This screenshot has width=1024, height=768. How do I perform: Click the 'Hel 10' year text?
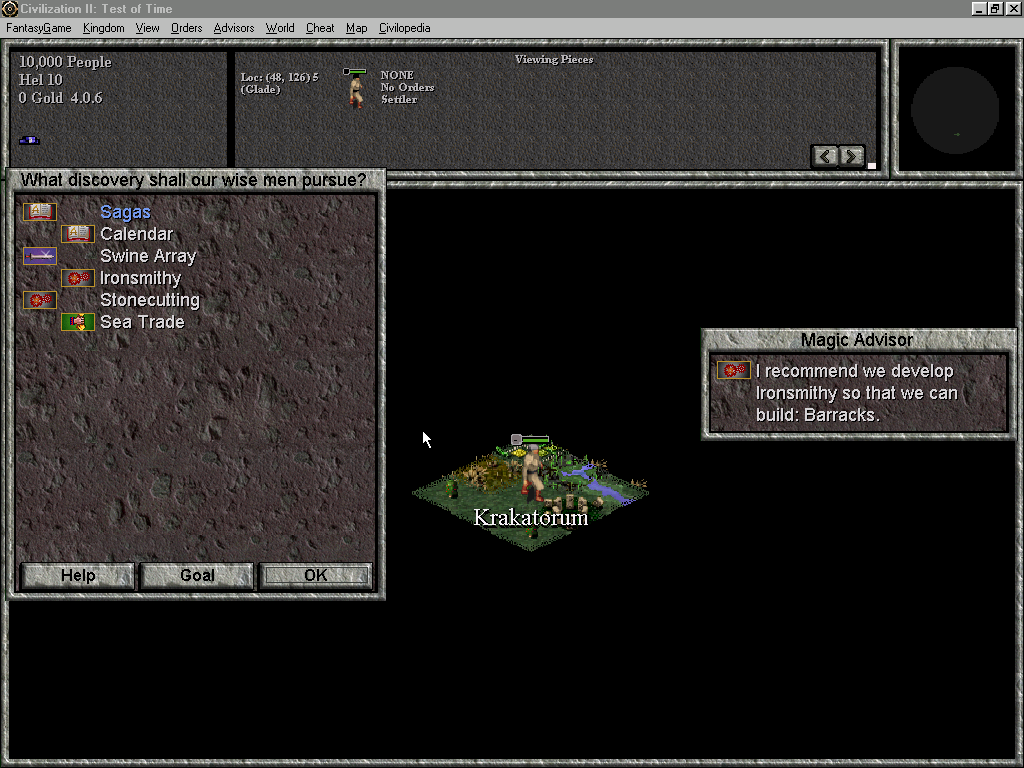pyautogui.click(x=40, y=80)
